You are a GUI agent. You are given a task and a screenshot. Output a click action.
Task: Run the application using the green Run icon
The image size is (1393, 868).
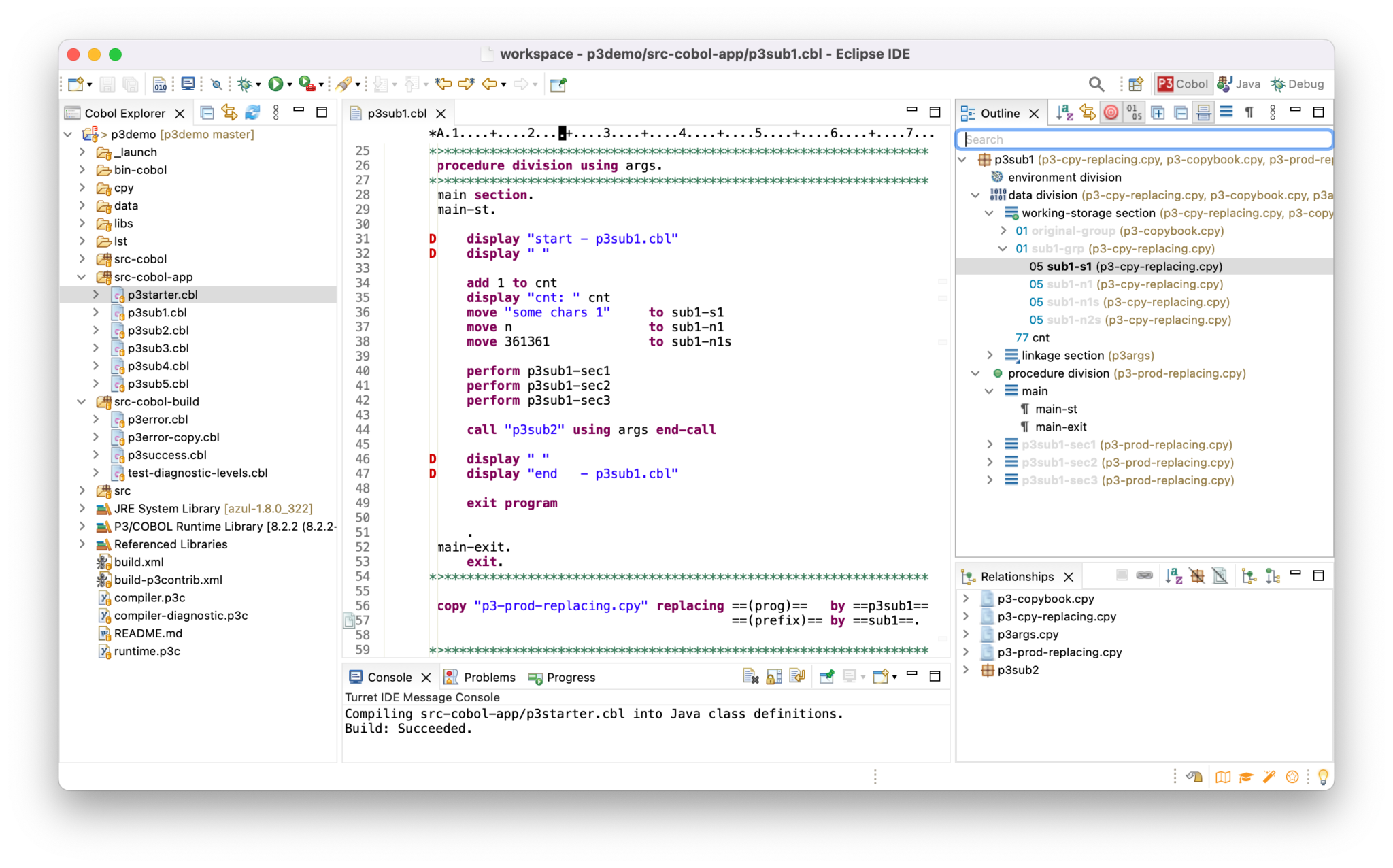pyautogui.click(x=275, y=84)
